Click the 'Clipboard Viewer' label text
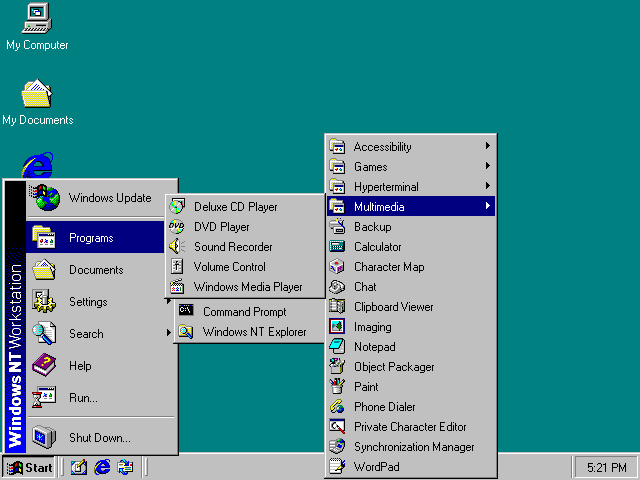 [x=393, y=307]
